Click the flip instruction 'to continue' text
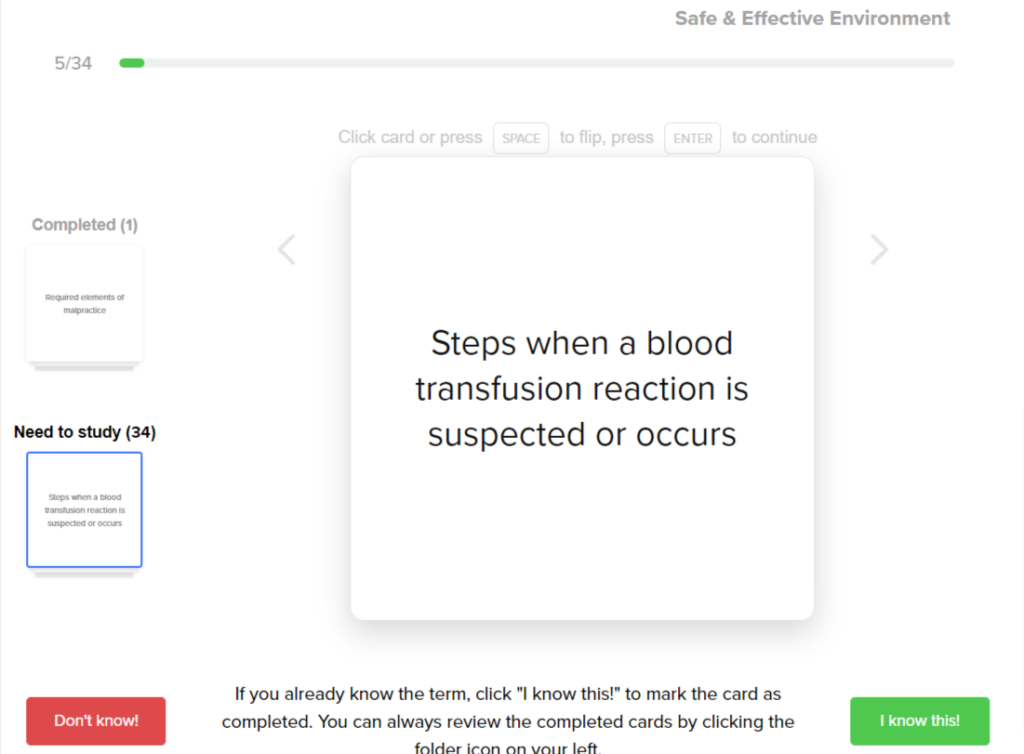This screenshot has height=754, width=1024. (x=774, y=137)
